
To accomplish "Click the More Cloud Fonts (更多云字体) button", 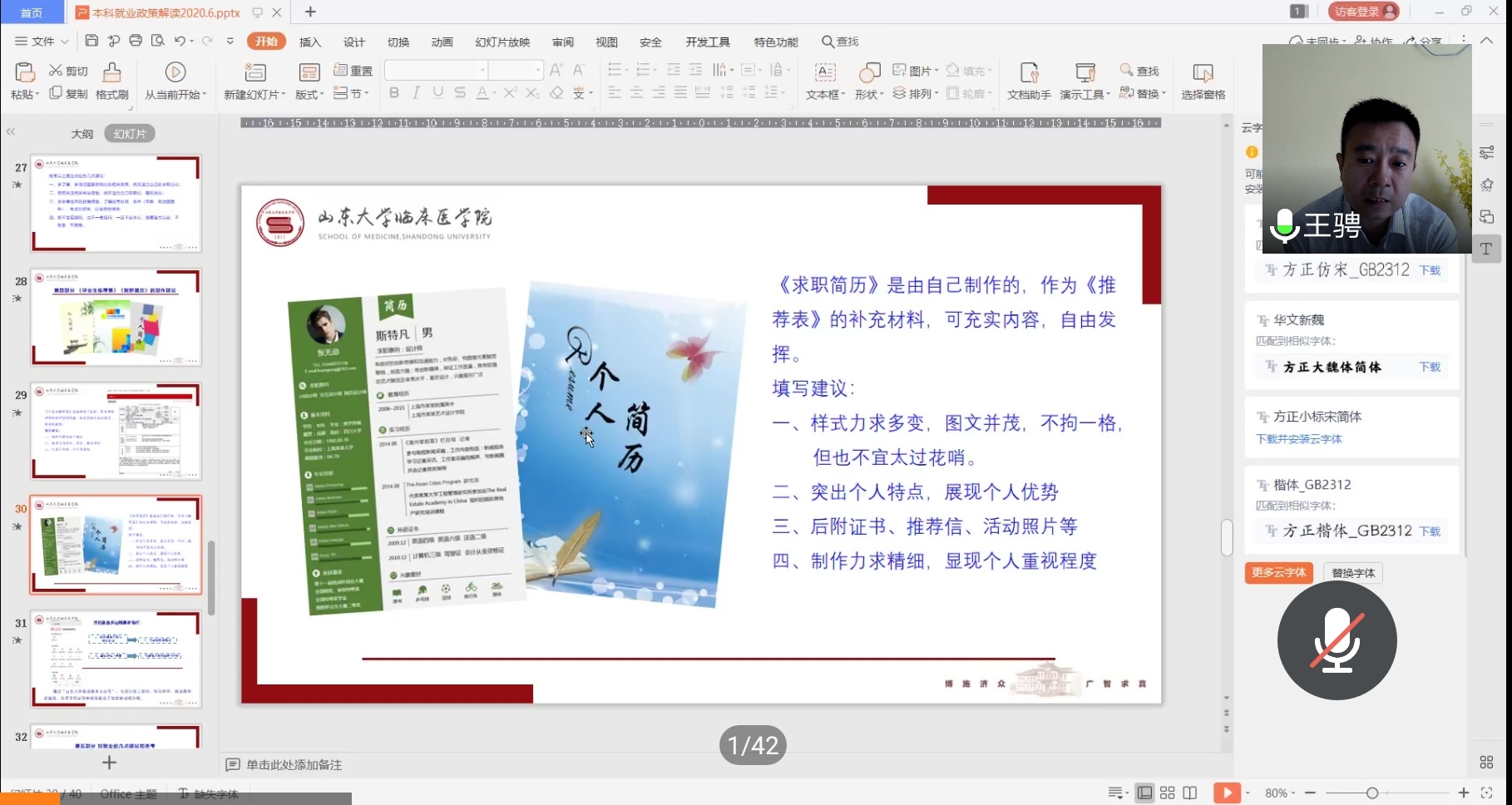I will pos(1278,572).
